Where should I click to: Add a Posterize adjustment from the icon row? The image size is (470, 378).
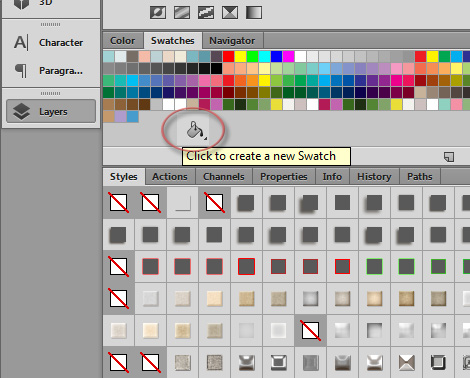tap(182, 13)
